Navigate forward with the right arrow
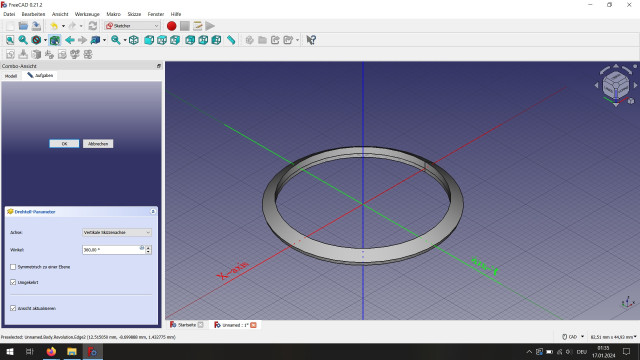Screen dimensions: 640x360 tap(82, 40)
